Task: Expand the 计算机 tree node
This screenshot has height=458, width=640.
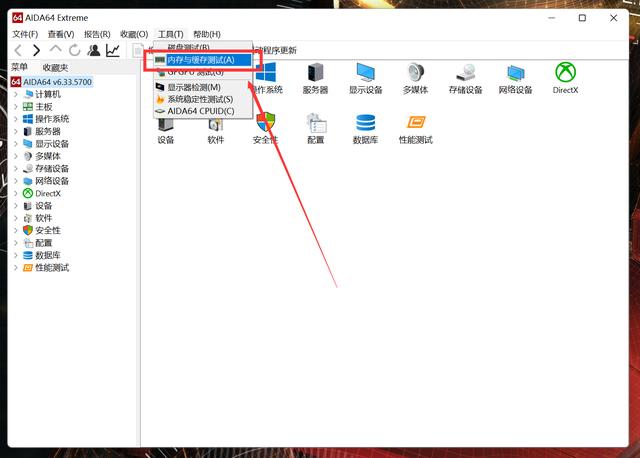Action: tap(16, 94)
